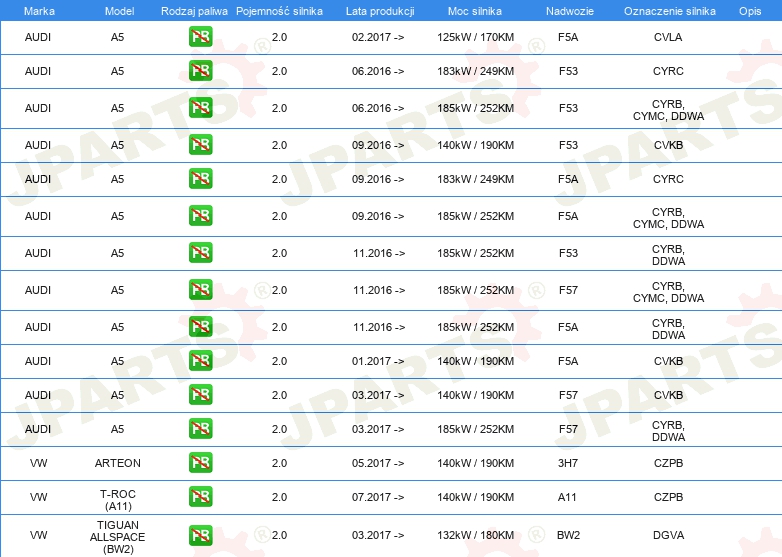
Task: Click the Lata produkcji column header
Action: point(380,11)
